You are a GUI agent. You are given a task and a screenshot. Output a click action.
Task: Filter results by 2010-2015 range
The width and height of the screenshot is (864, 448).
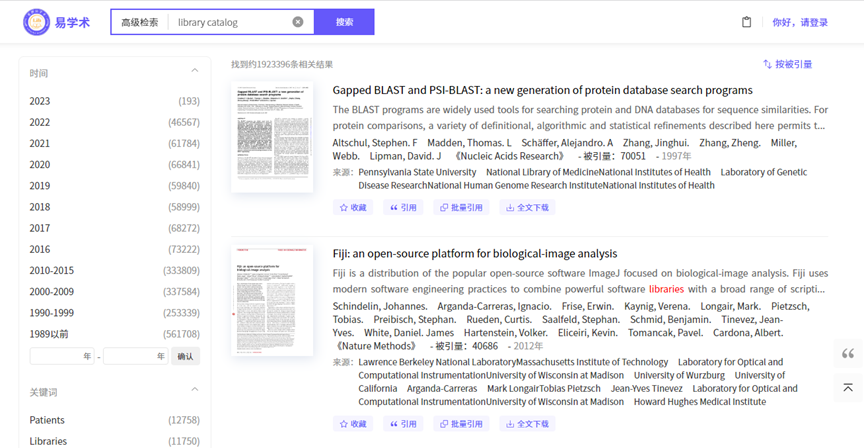52,270
